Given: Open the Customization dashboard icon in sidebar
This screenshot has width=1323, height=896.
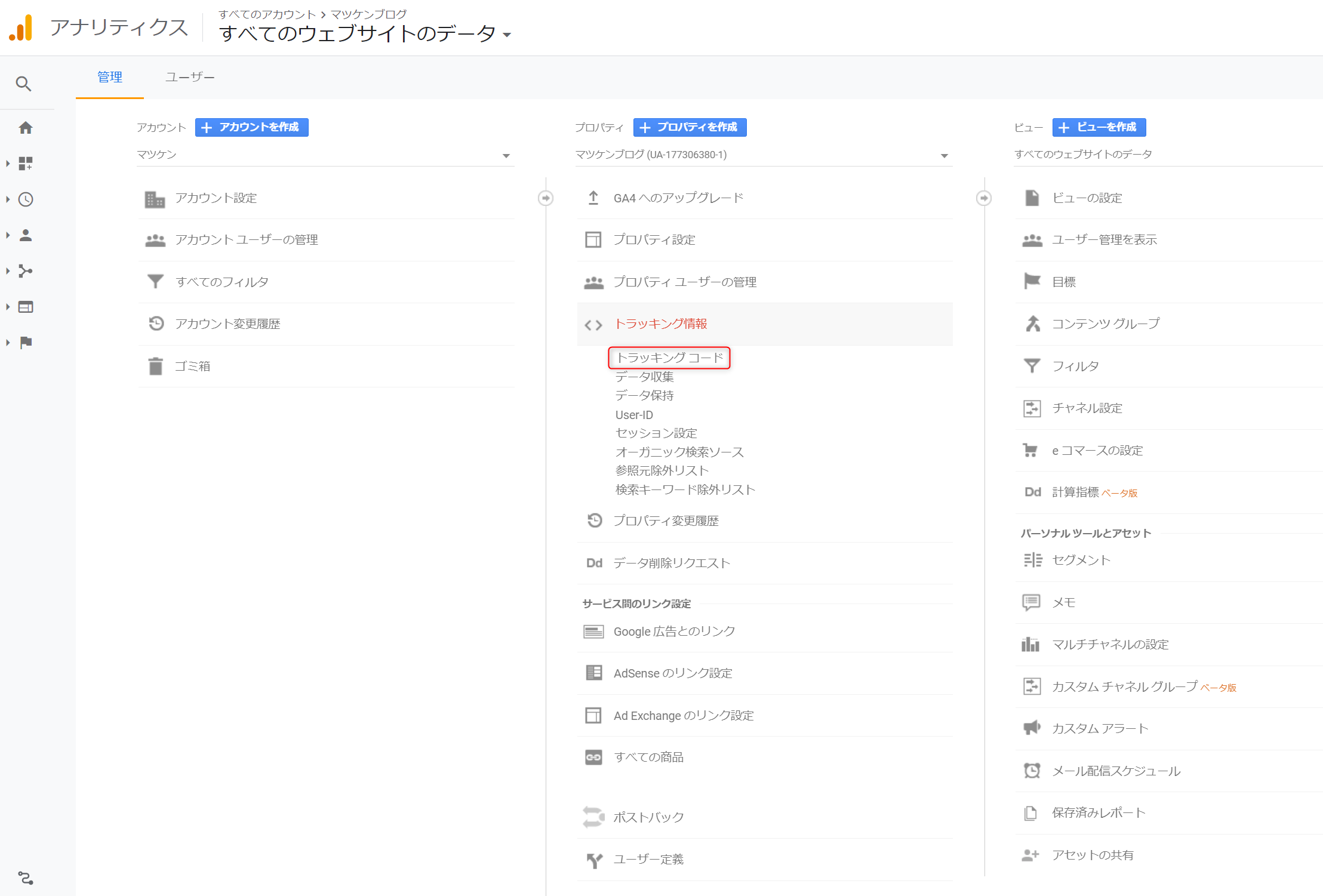Looking at the screenshot, I should (26, 164).
